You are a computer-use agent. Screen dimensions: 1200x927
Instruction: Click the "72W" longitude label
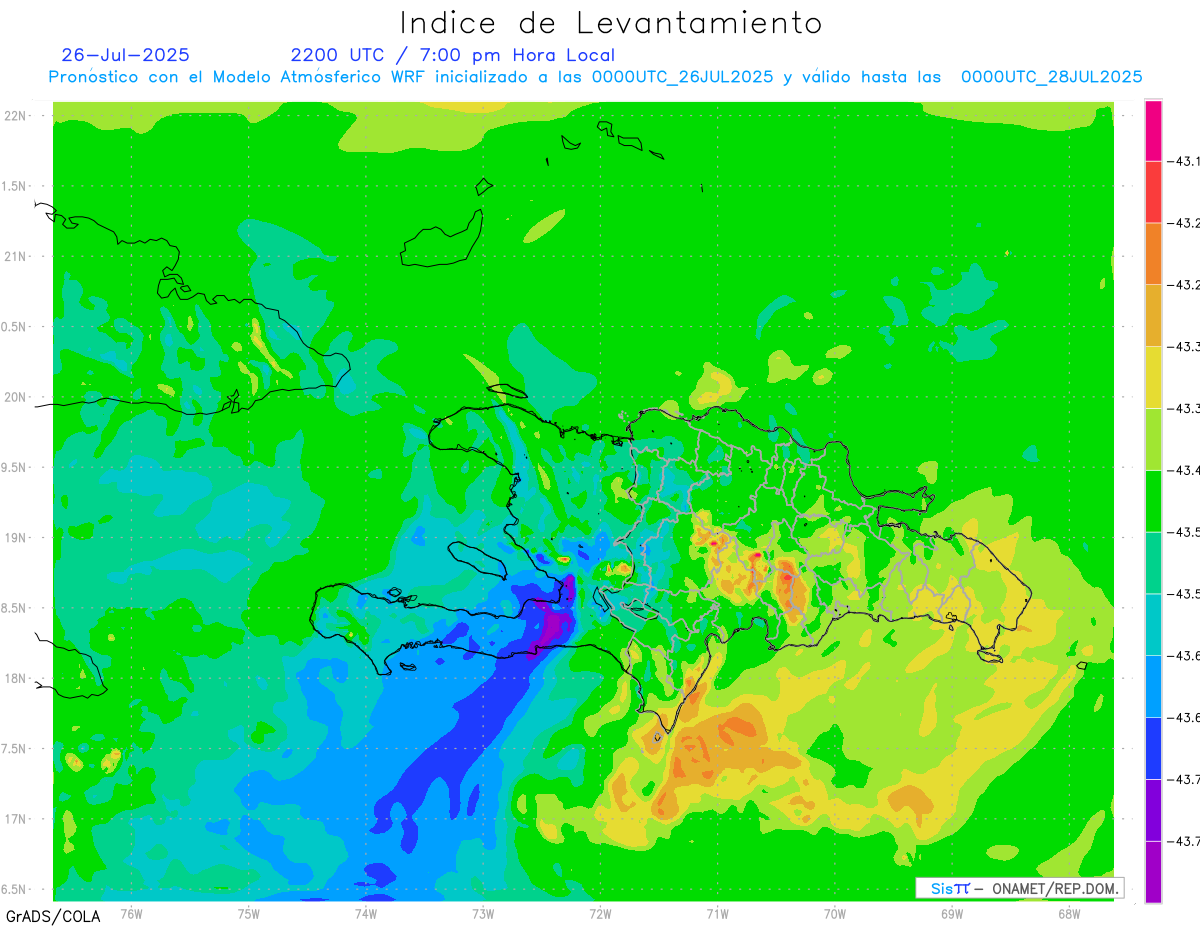pyautogui.click(x=600, y=913)
